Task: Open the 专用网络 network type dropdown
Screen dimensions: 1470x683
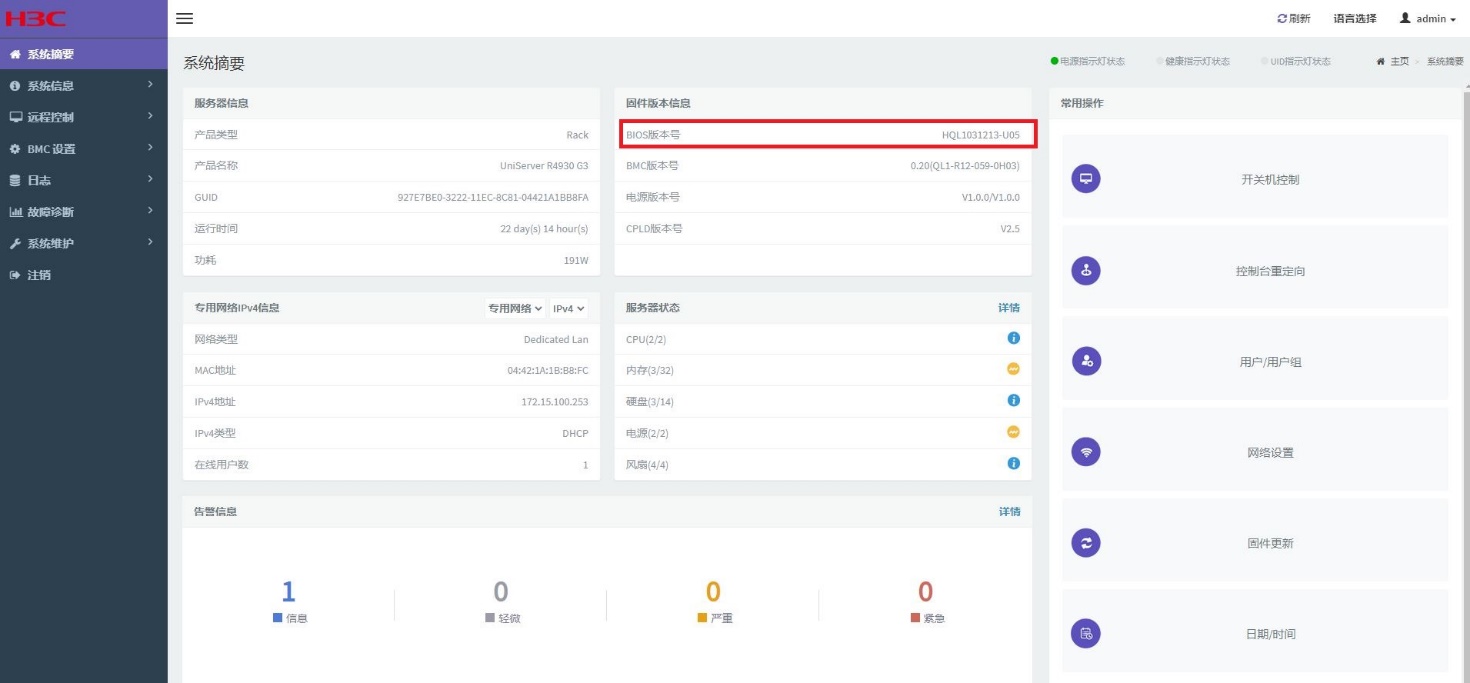Action: (x=515, y=308)
